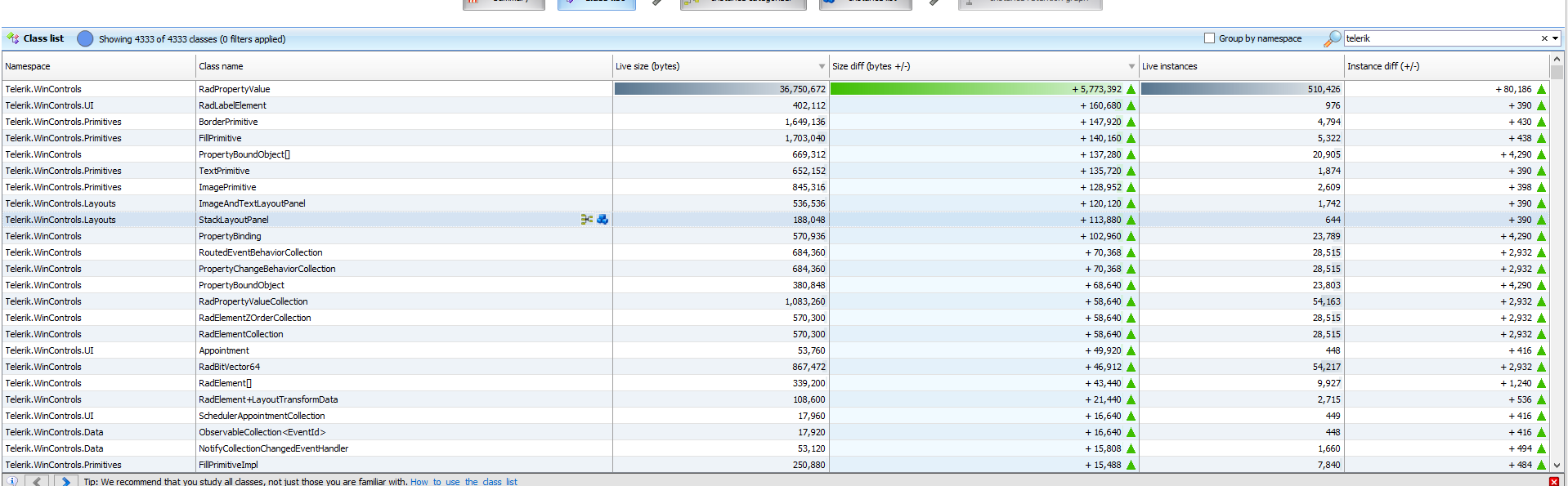Select the ObservableCollection<EventId> class name
1568x486 pixels.
pyautogui.click(x=262, y=432)
